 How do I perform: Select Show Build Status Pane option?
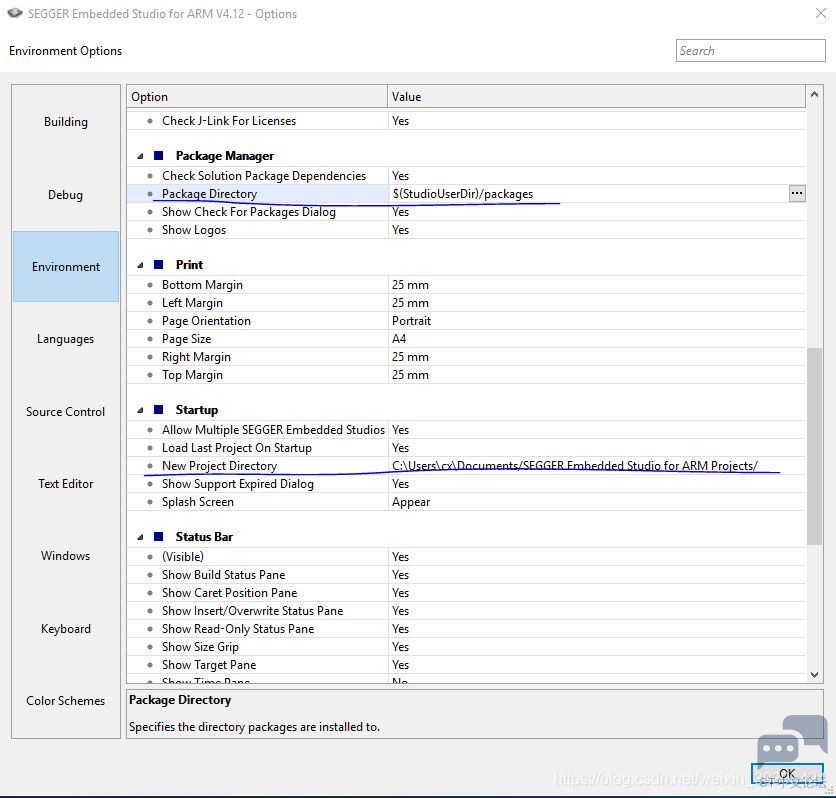pos(223,575)
